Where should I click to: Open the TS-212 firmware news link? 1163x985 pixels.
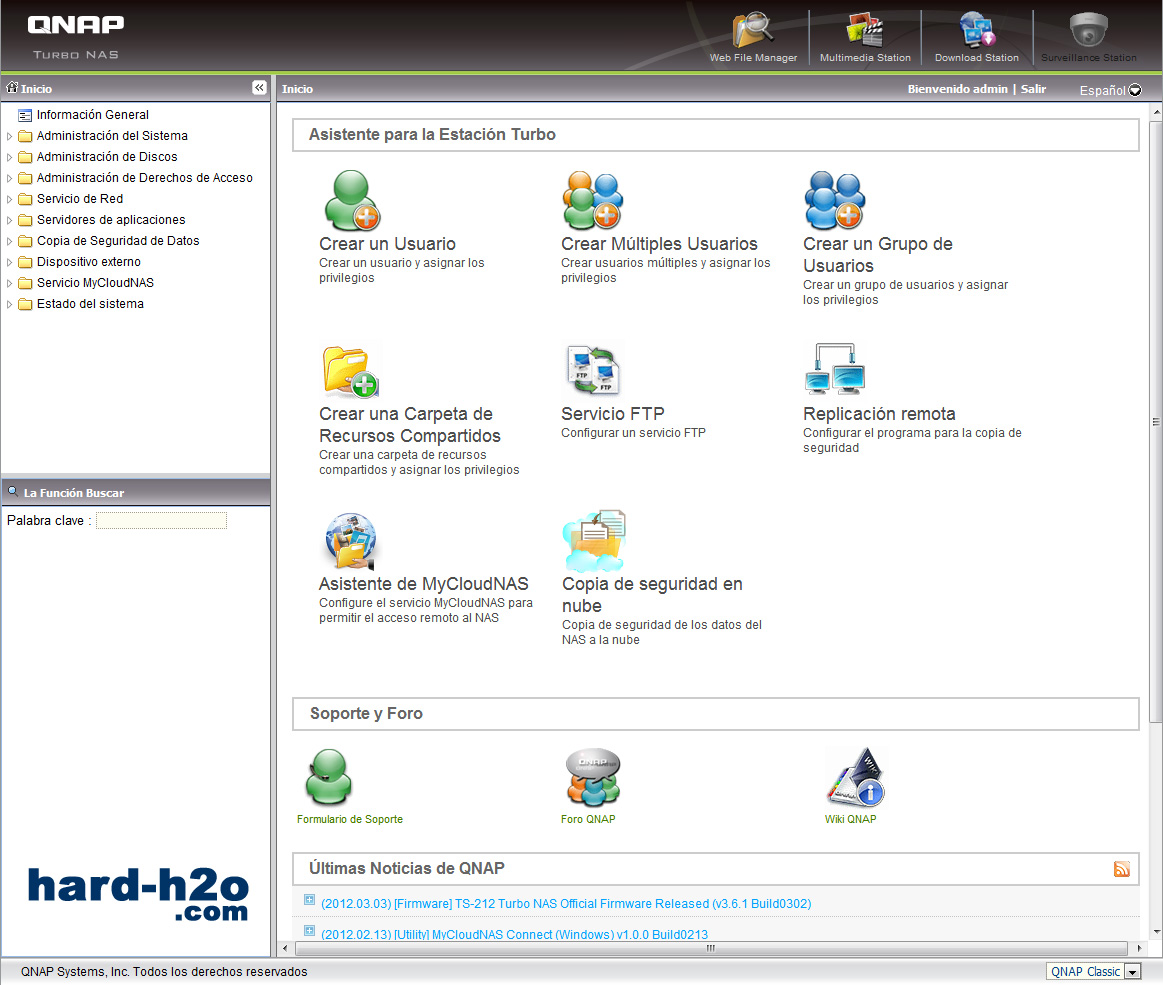pos(566,903)
